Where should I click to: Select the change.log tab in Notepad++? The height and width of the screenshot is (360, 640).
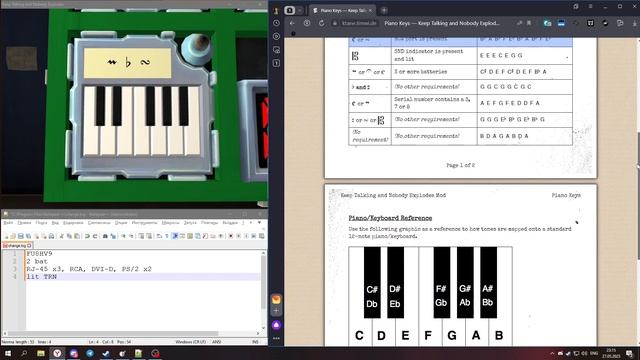pyautogui.click(x=17, y=245)
